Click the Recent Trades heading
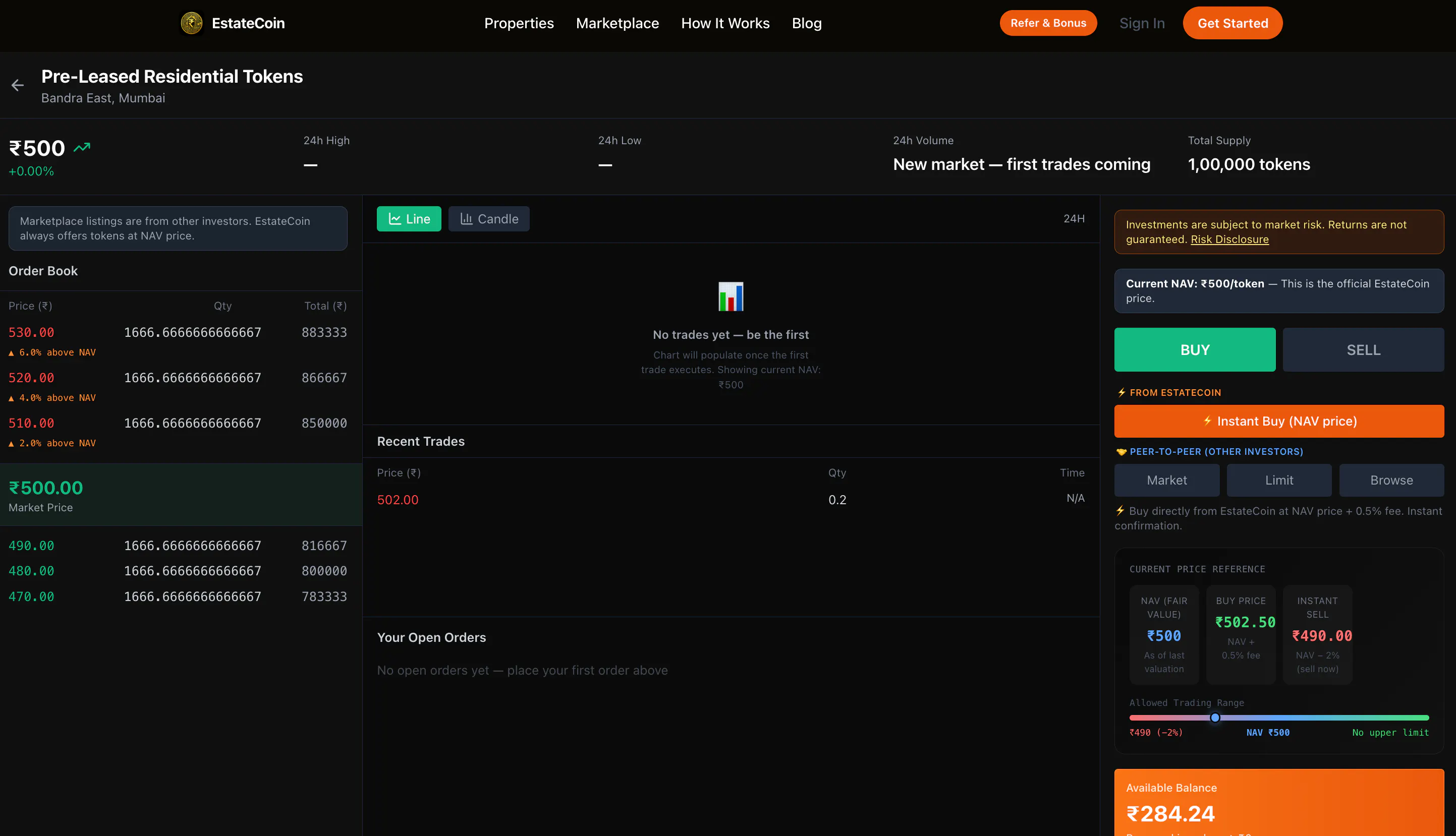 pyautogui.click(x=420, y=441)
